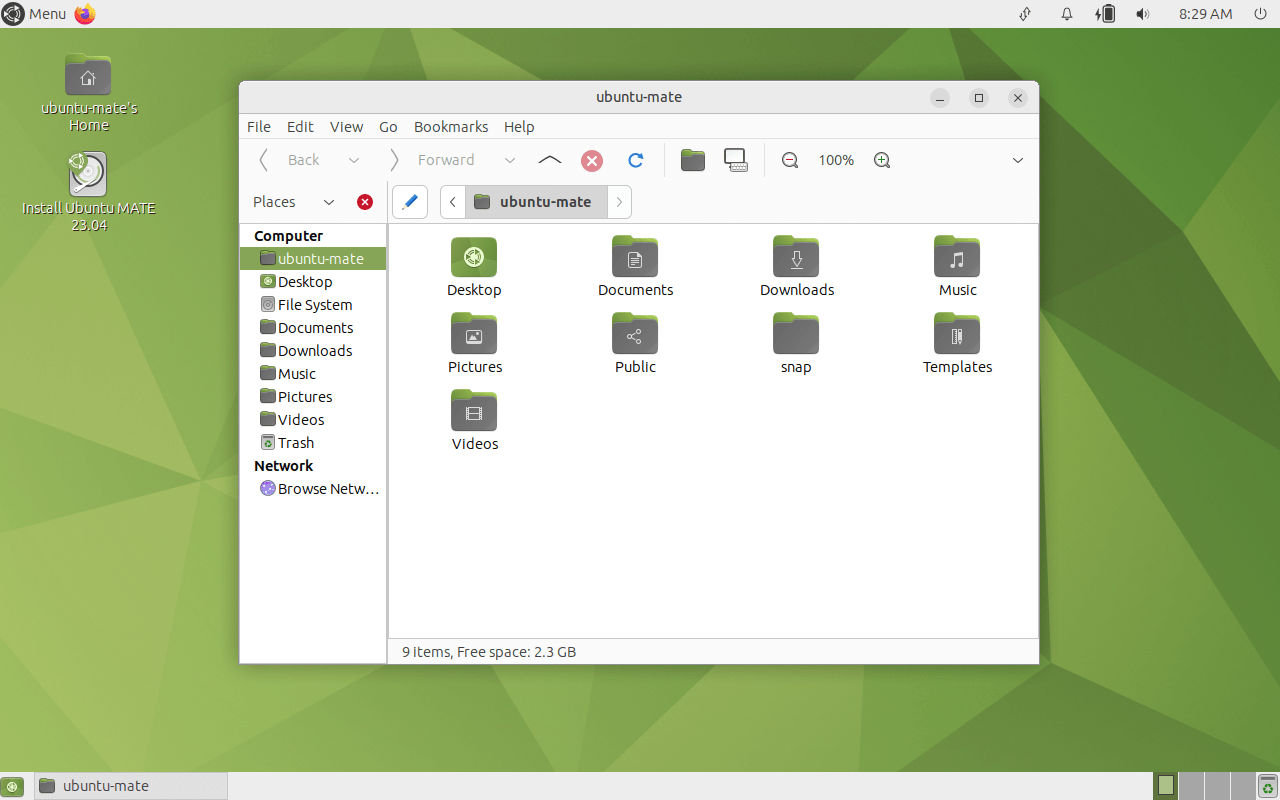Screen dimensions: 1280x800
Task: Open the View menu
Action: 347,127
